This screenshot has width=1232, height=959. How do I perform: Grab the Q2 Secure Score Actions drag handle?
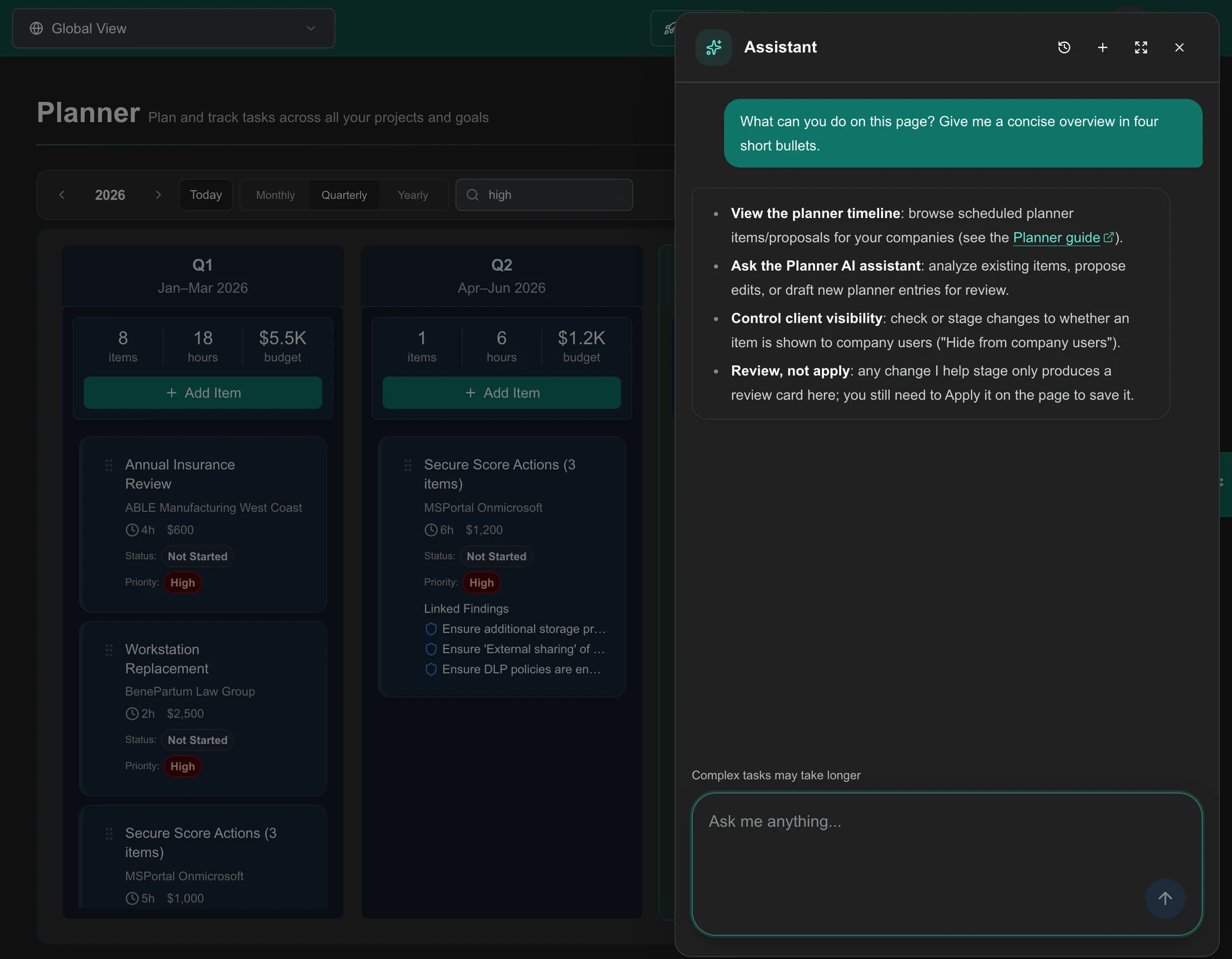click(408, 465)
